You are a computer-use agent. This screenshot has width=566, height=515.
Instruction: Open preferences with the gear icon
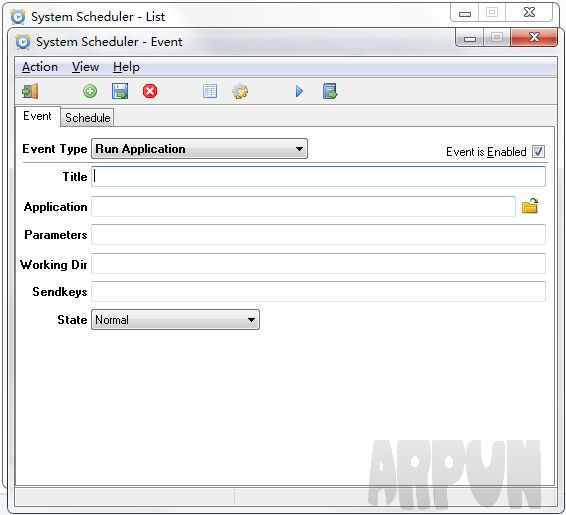[240, 92]
